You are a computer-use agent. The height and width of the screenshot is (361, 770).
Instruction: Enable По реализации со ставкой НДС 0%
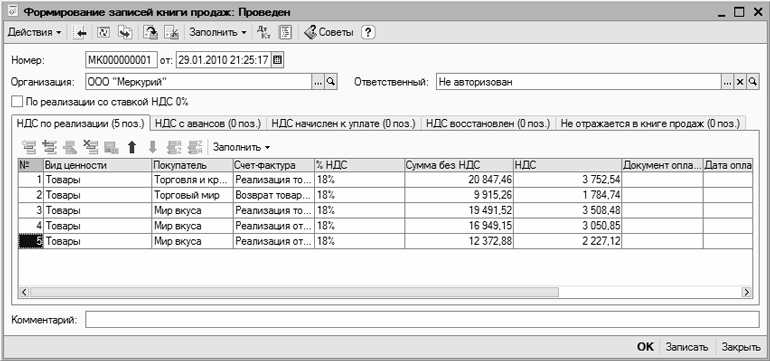[x=17, y=102]
